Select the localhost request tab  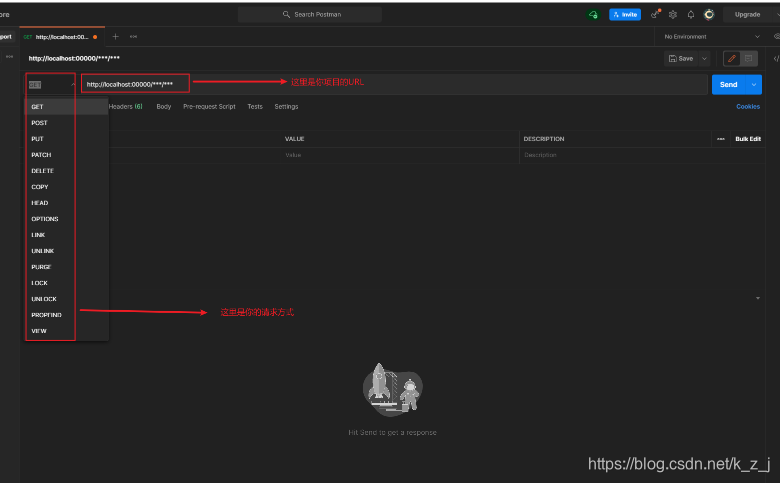coord(62,36)
